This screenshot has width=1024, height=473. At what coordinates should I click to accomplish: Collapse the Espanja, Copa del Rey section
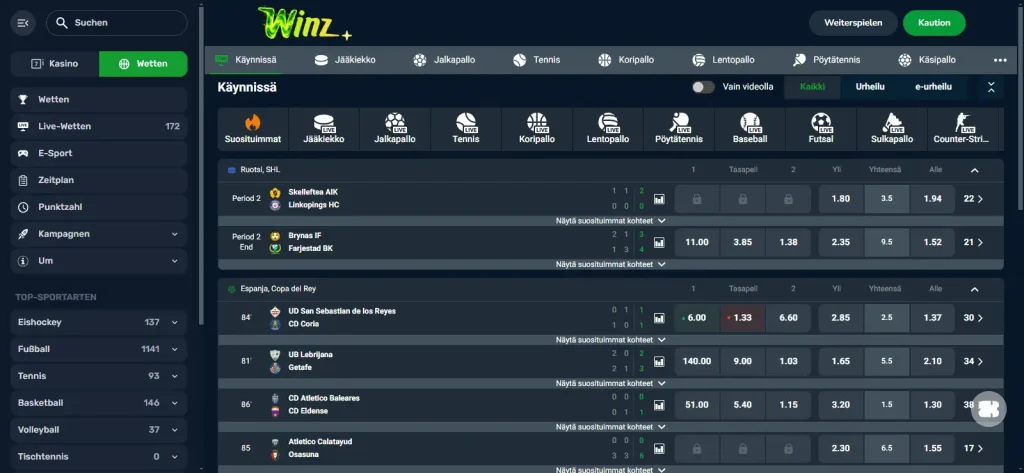(x=974, y=289)
